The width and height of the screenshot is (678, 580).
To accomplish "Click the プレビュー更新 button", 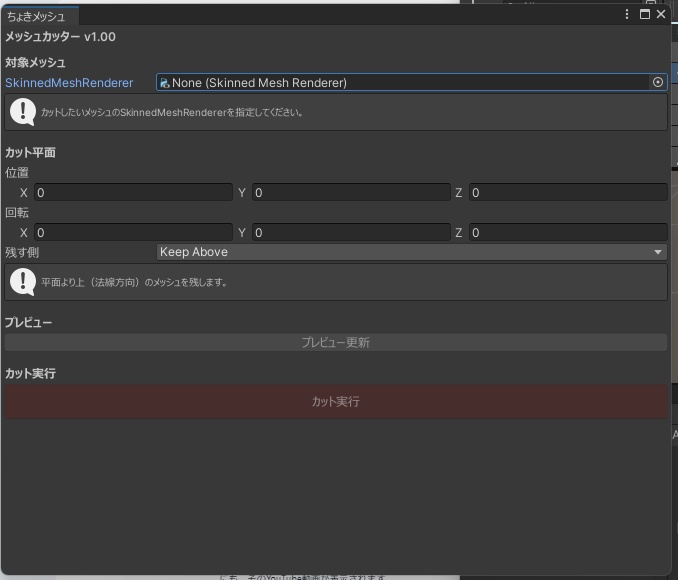I will 336,342.
